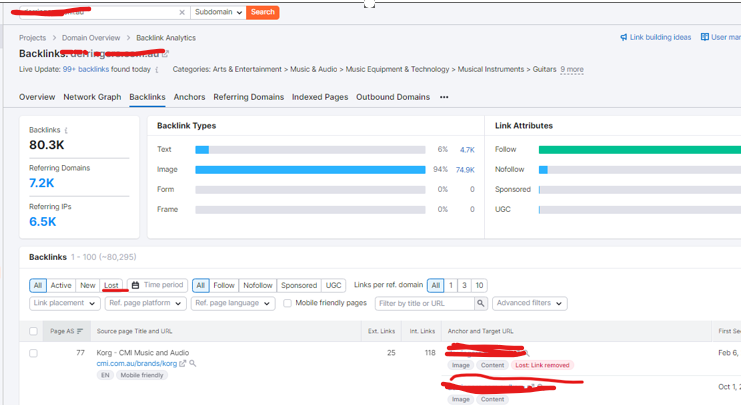Open the Link placement dropdown

pos(65,303)
